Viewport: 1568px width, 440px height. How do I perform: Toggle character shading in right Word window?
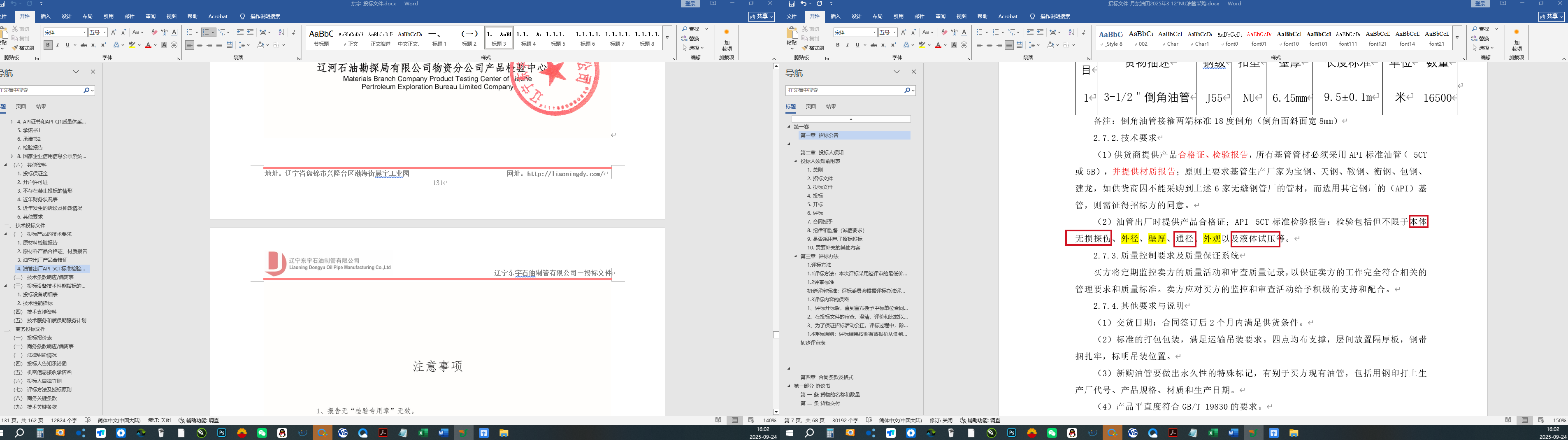[x=954, y=45]
